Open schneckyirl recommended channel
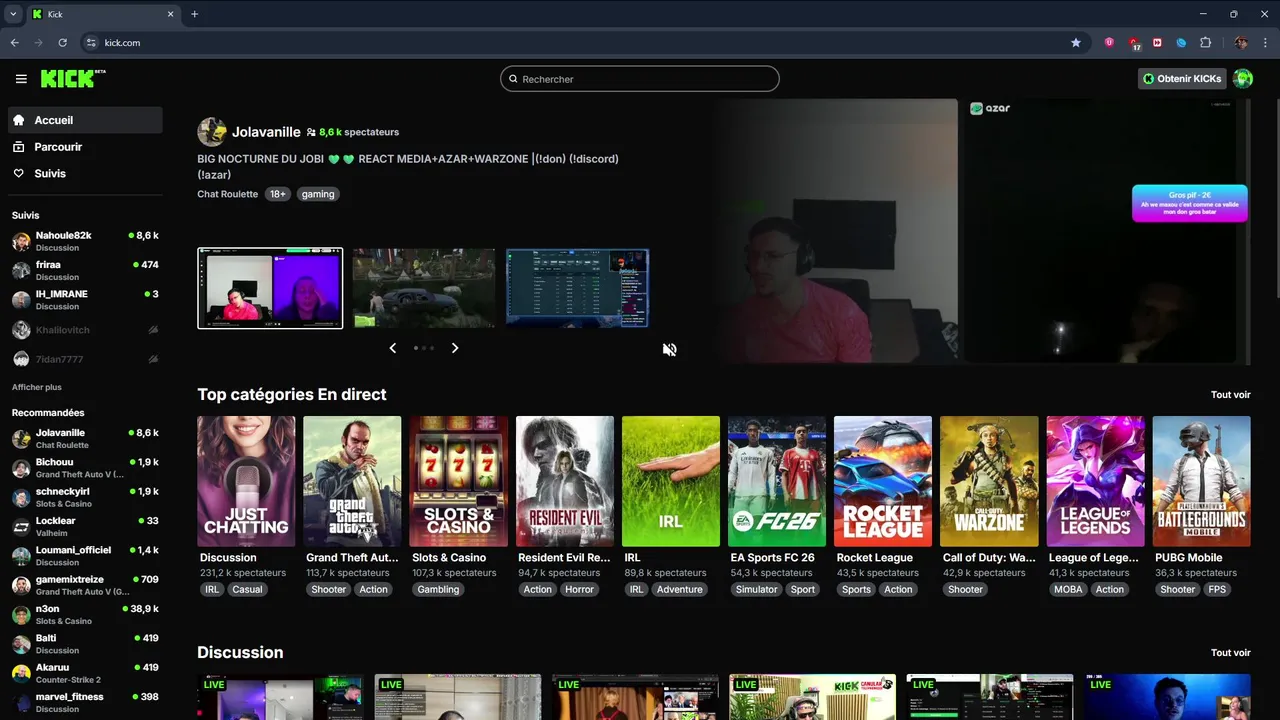This screenshot has width=1280, height=720. 85,497
